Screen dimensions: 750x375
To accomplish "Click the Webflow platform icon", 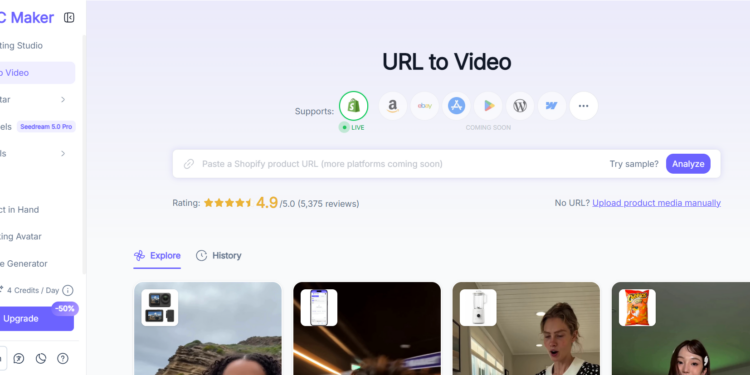I will point(552,106).
